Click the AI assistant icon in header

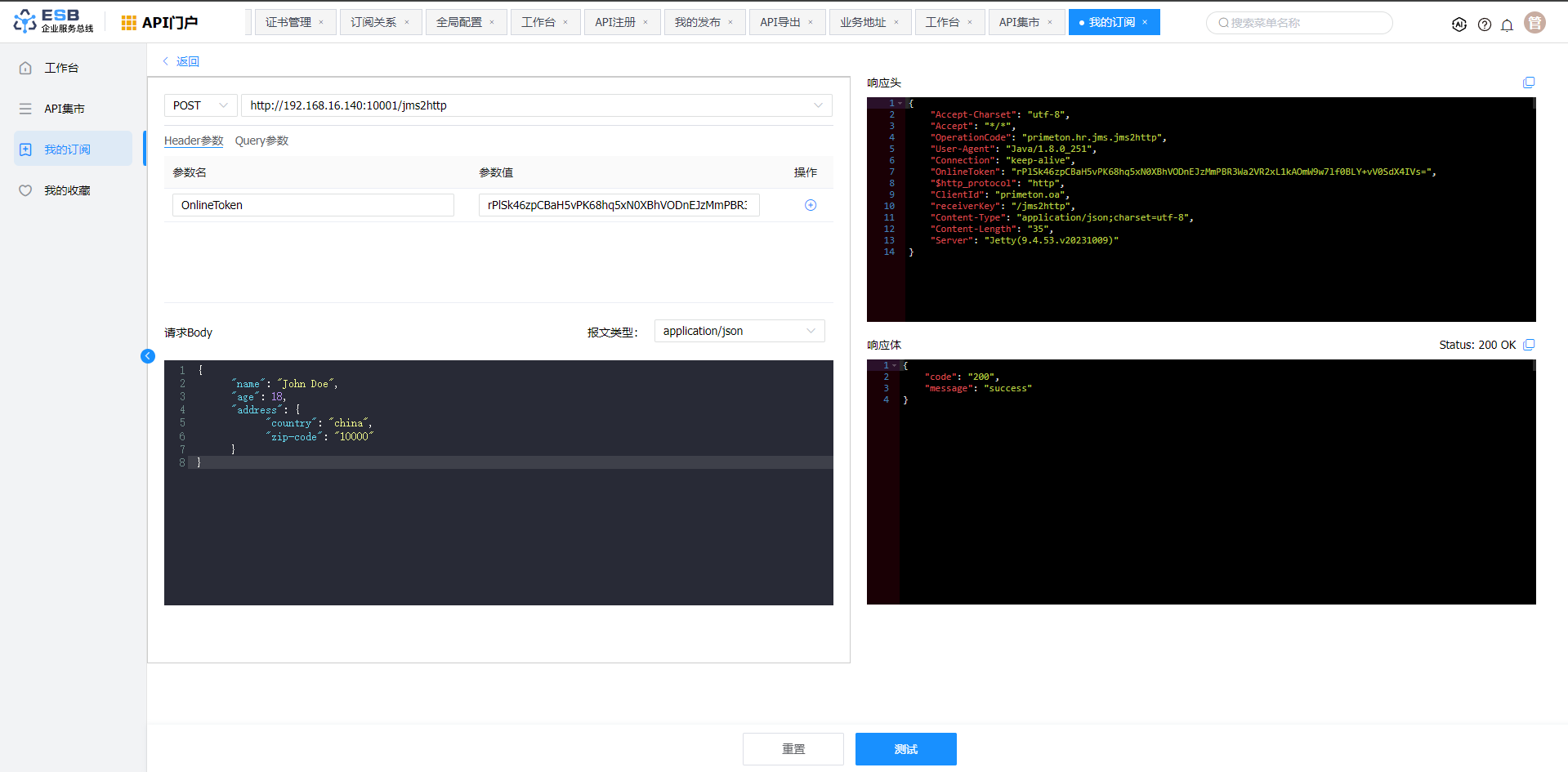point(1459,25)
